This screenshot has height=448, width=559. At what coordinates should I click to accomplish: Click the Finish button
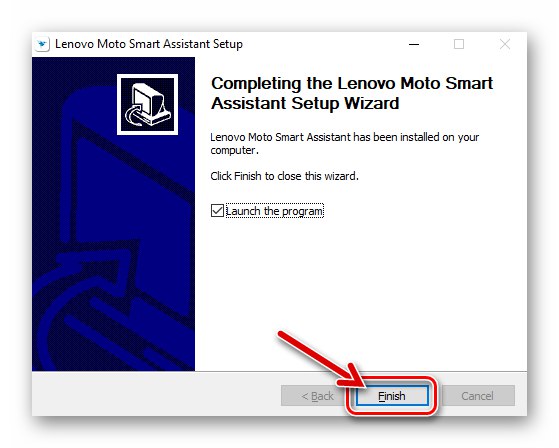(392, 396)
